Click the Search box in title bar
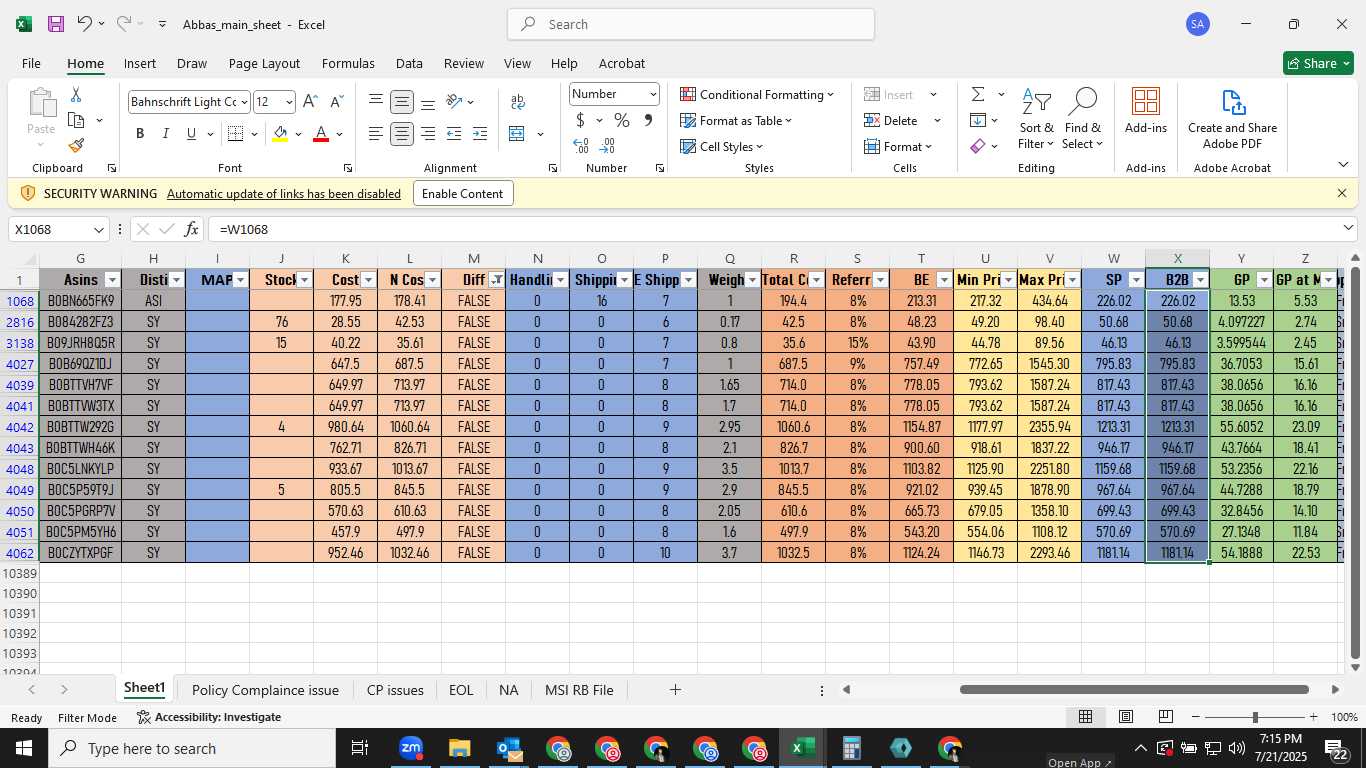The height and width of the screenshot is (768, 1366). (691, 24)
